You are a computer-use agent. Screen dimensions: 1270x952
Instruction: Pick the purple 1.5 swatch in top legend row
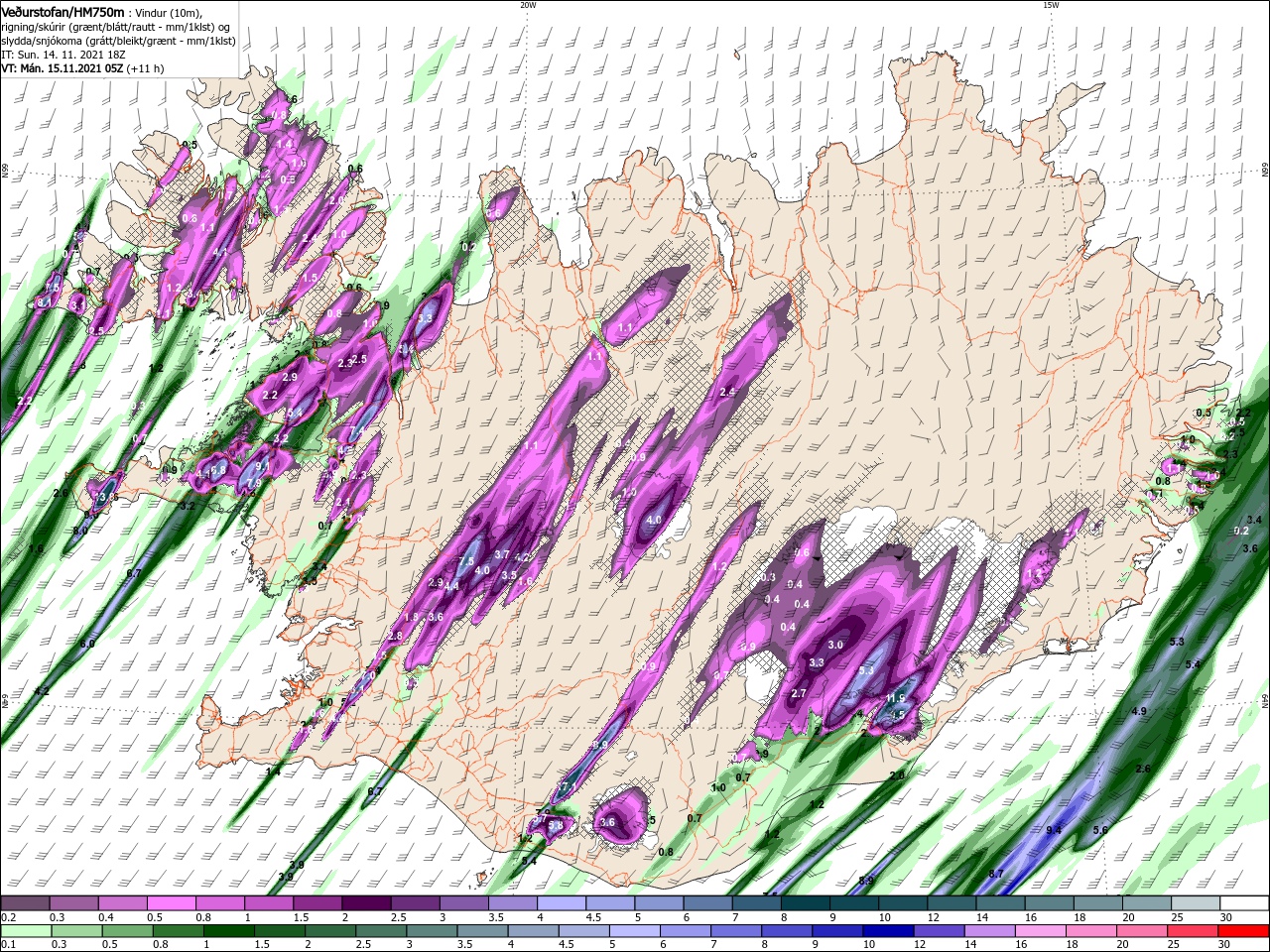pos(317,903)
